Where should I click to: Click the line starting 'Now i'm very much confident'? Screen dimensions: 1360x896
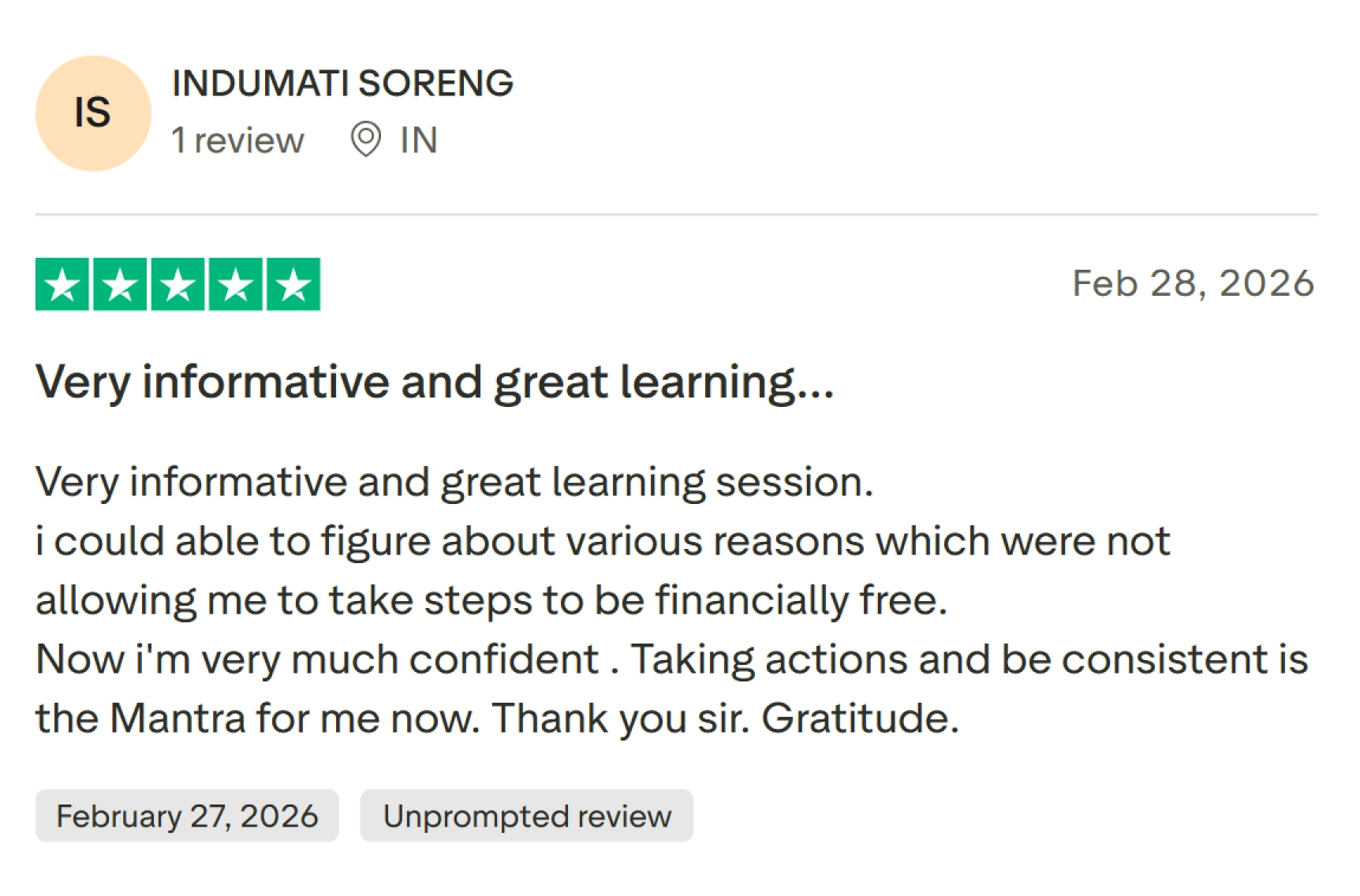tap(672, 660)
